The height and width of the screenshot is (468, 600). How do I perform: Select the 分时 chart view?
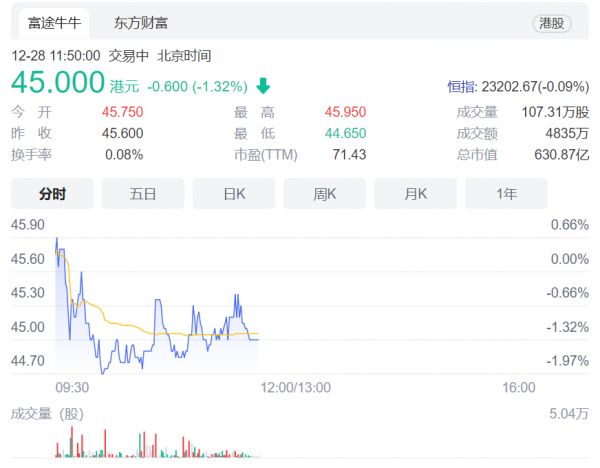click(x=52, y=193)
